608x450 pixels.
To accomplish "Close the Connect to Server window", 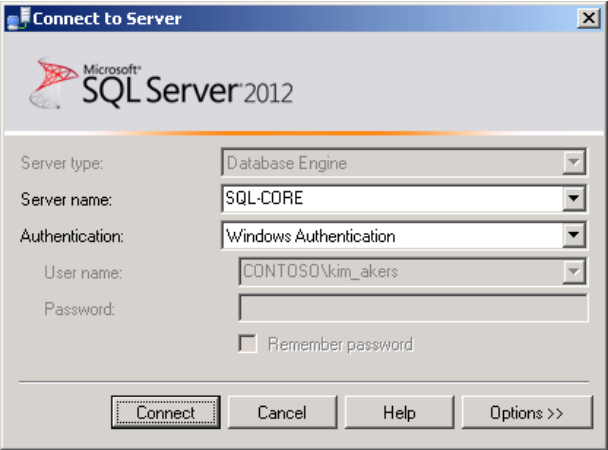I will pyautogui.click(x=589, y=18).
